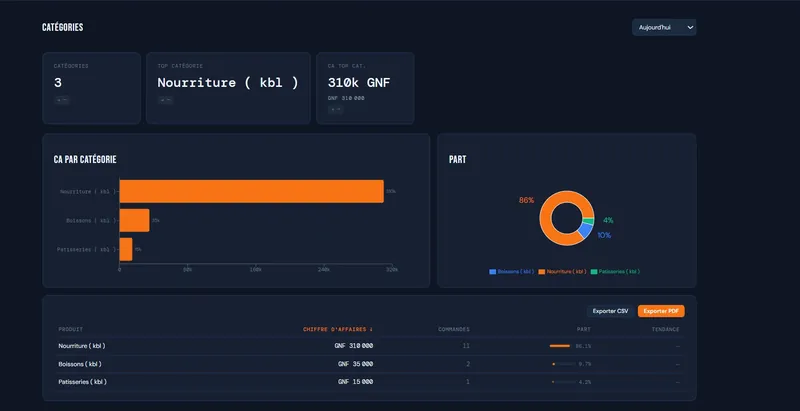Sort by the Chiffre d'affaires column header
The height and width of the screenshot is (411, 800).
coord(338,329)
